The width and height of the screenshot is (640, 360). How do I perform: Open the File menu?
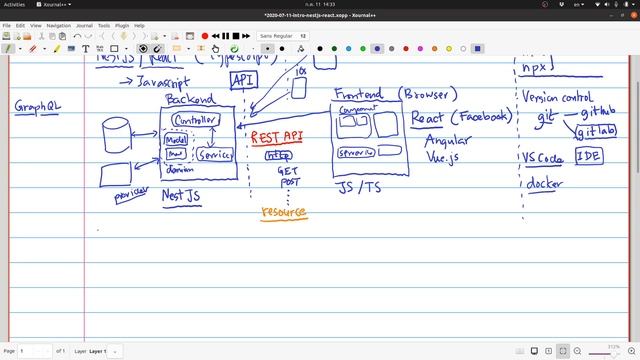tap(7, 25)
